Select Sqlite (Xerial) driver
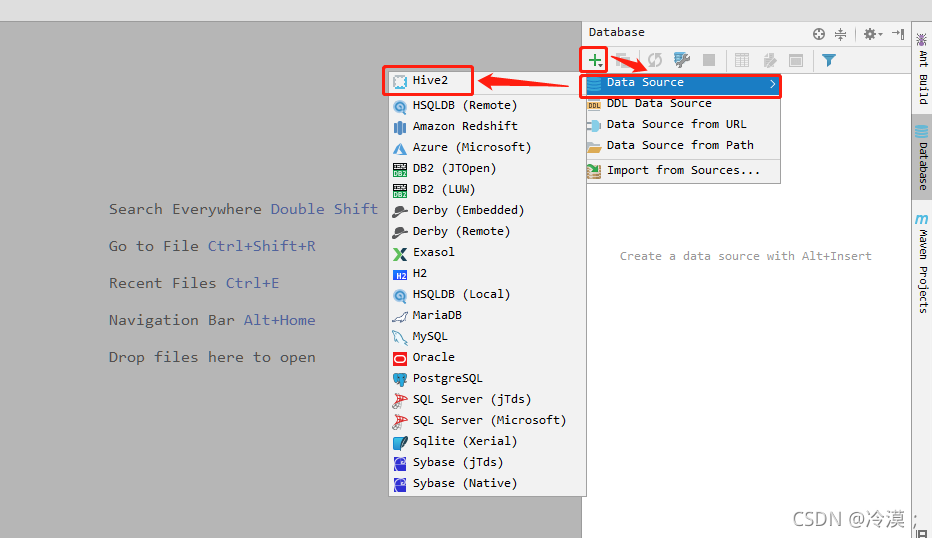The width and height of the screenshot is (932, 538). pyautogui.click(x=487, y=441)
